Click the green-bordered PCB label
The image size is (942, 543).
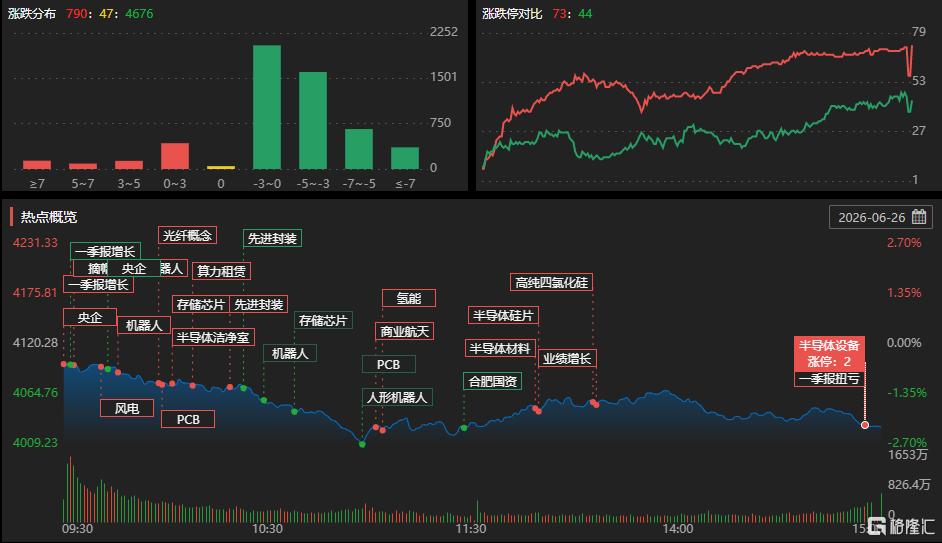click(x=388, y=364)
